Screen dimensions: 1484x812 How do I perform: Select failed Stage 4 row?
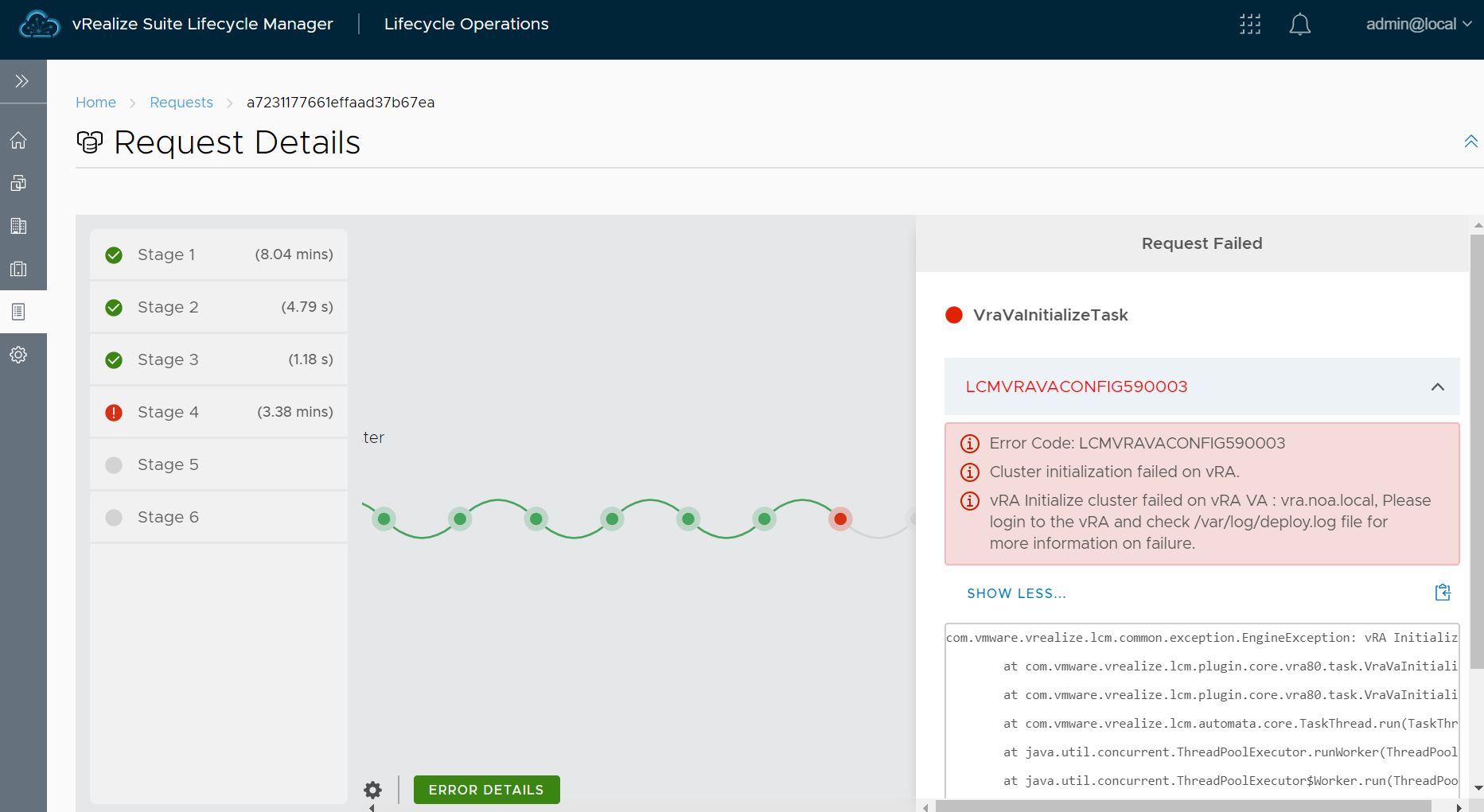coord(219,412)
